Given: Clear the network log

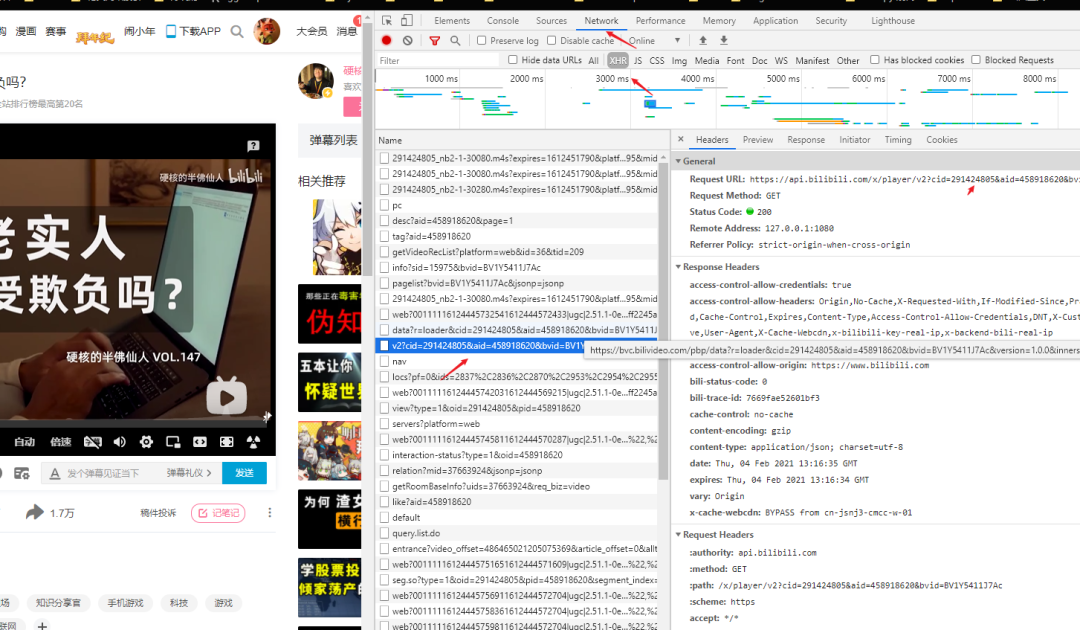Looking at the screenshot, I should click(408, 41).
